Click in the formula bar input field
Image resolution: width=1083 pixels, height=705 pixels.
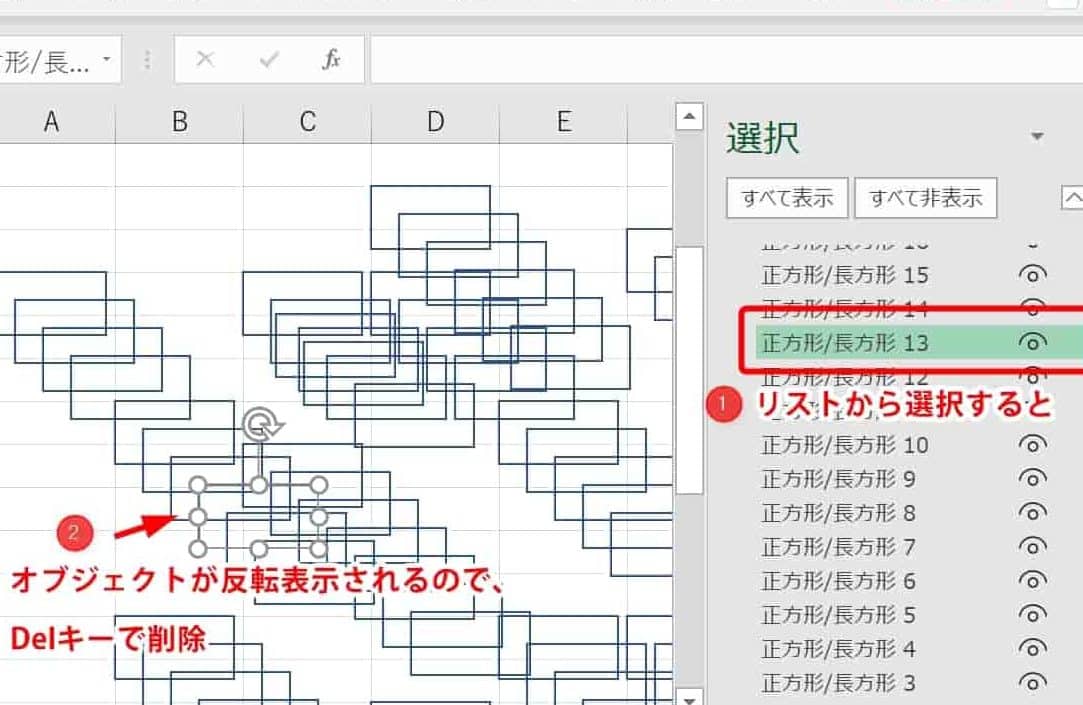(720, 60)
